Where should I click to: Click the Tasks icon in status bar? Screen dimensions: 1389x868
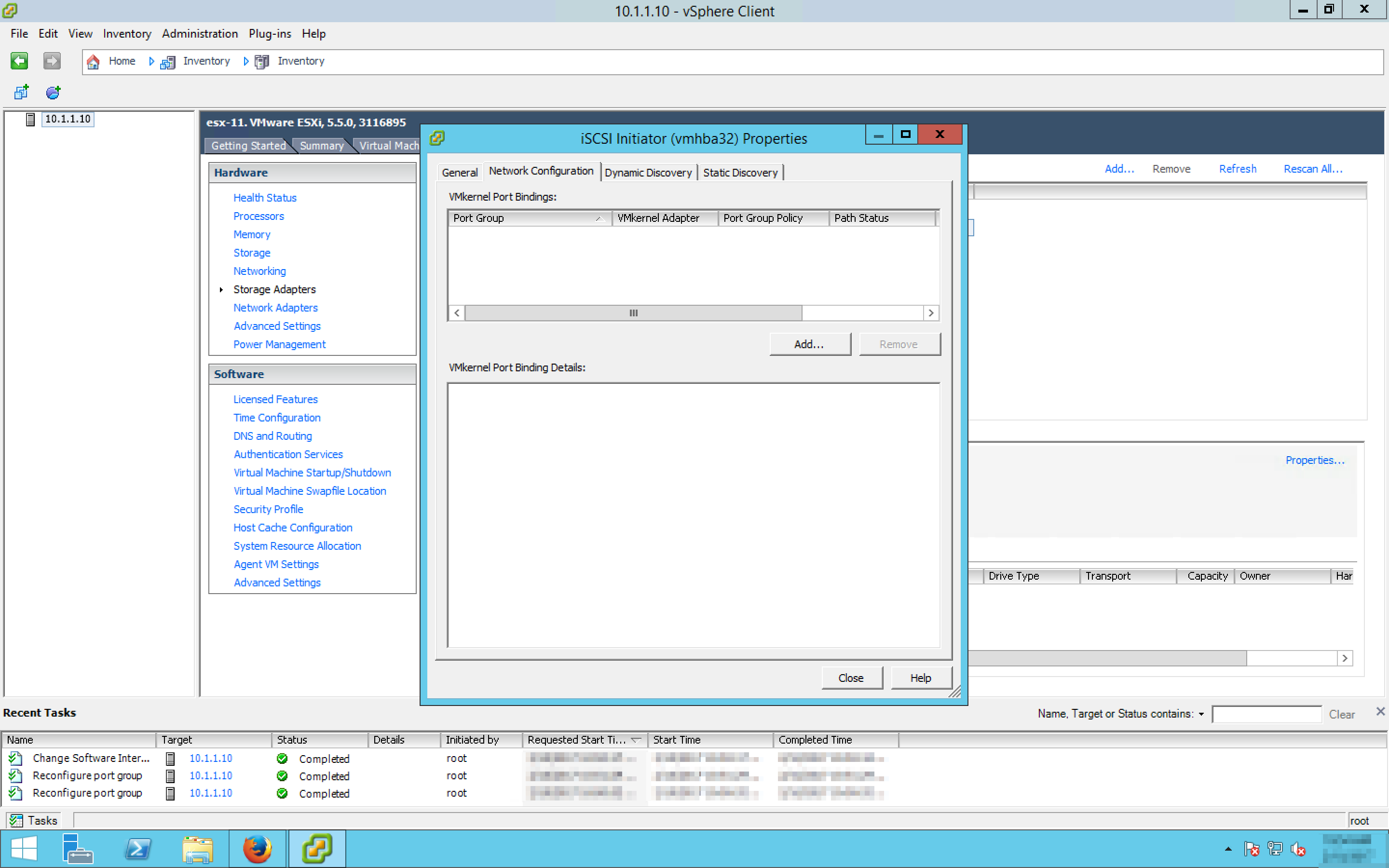pyautogui.click(x=16, y=820)
